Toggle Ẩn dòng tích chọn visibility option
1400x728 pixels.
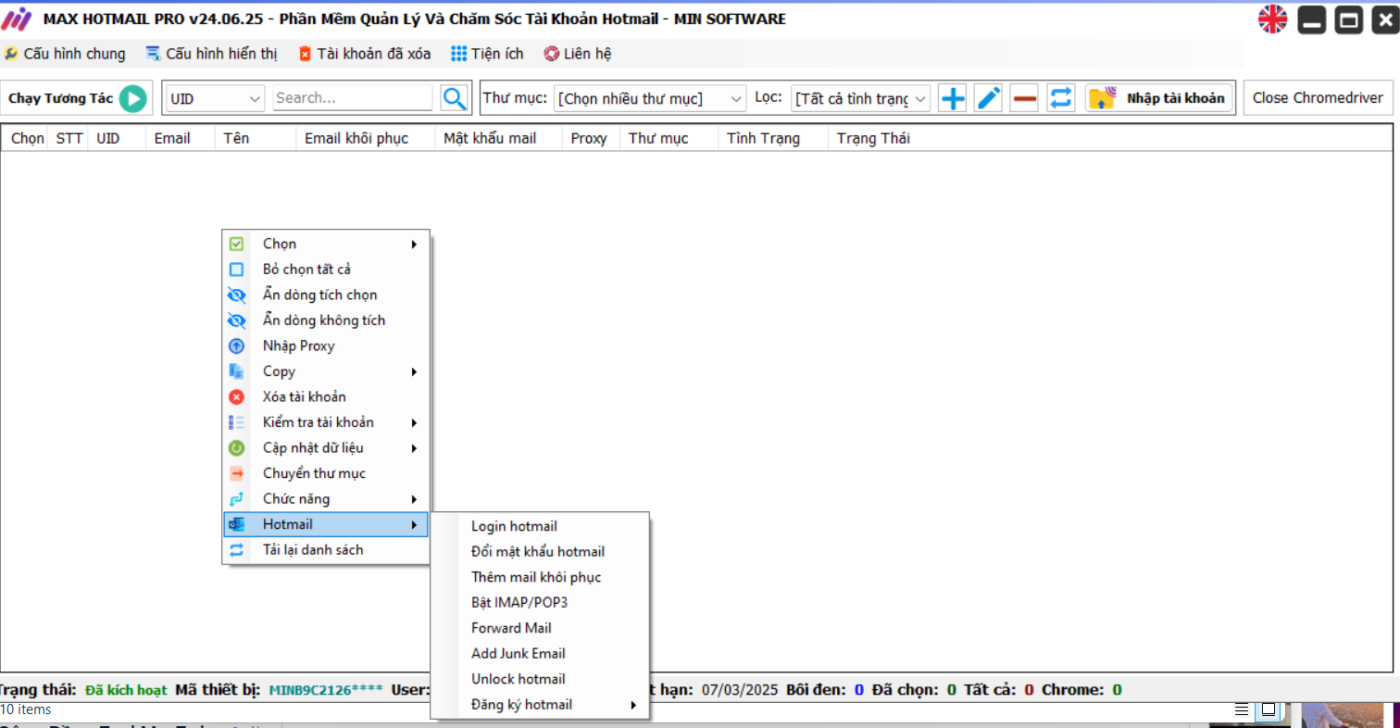[x=317, y=294]
